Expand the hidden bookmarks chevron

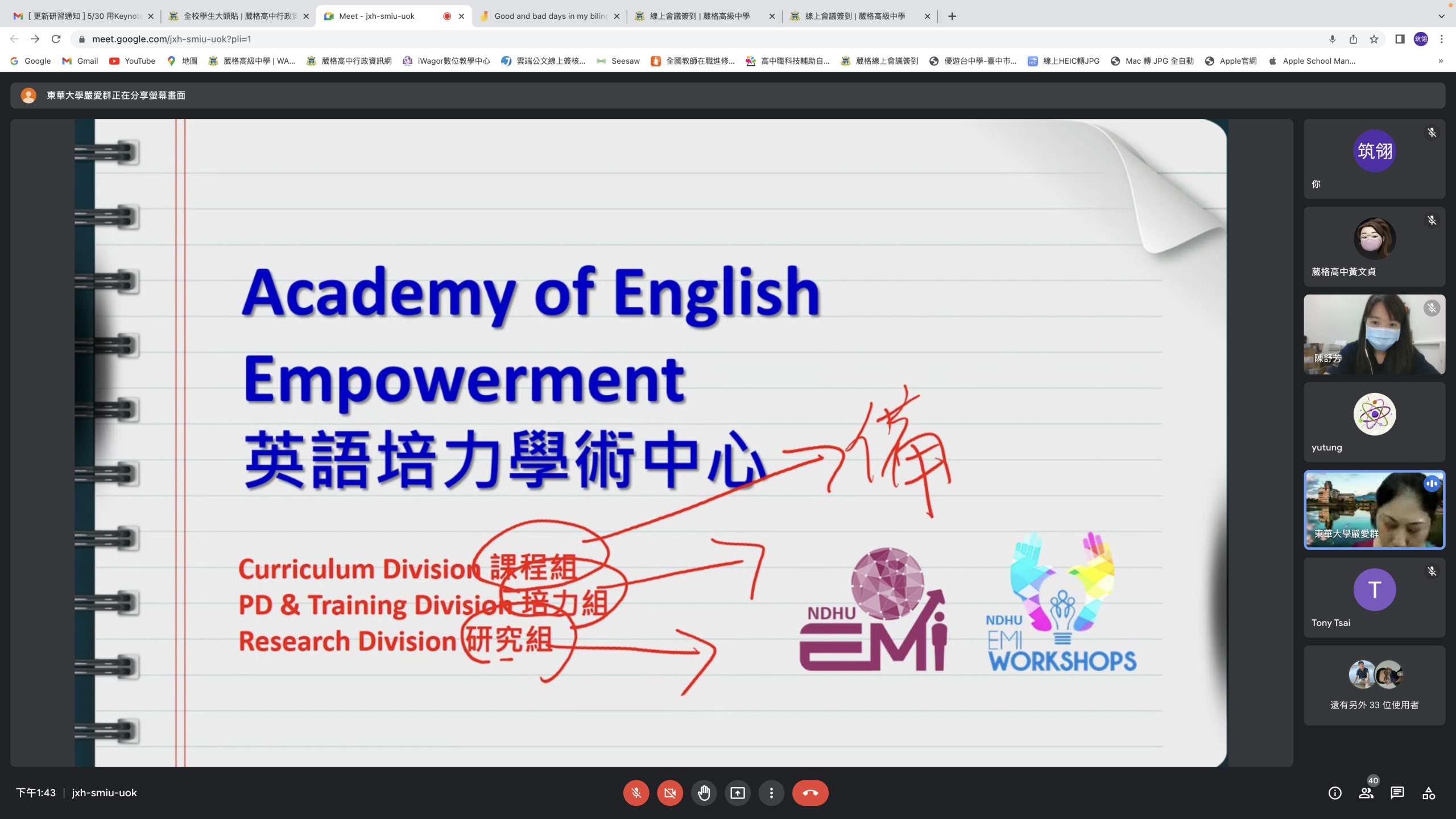coord(1441,61)
